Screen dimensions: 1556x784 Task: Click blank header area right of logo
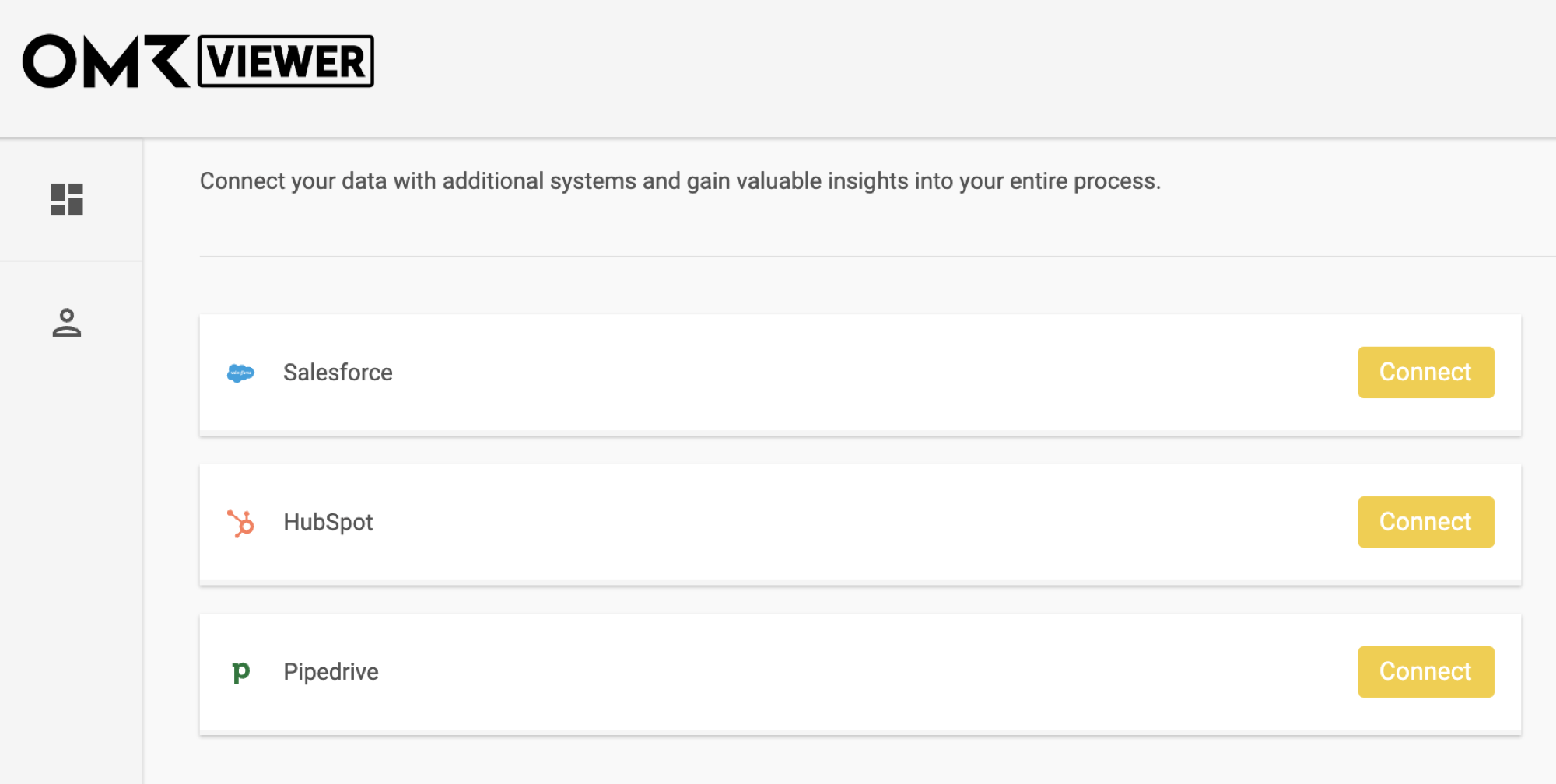[965, 68]
